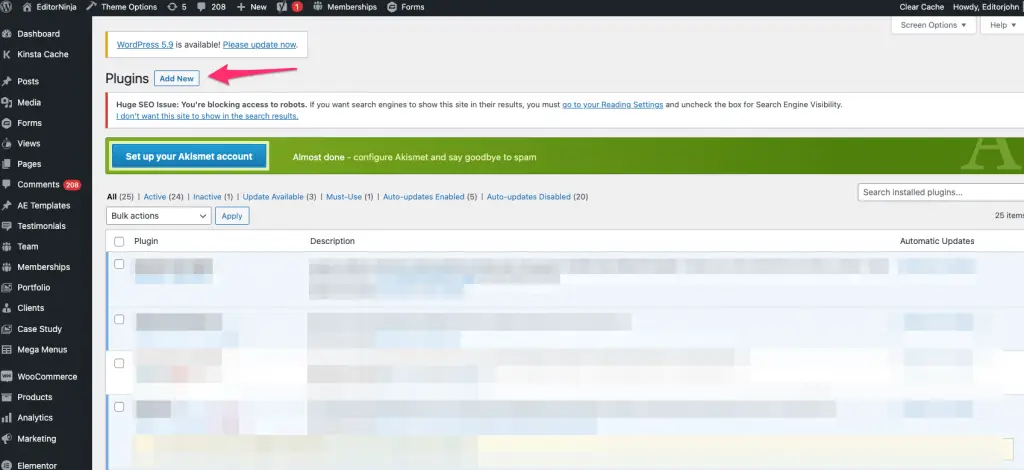The image size is (1024, 470).
Task: Sort by the Plugin column header
Action: click(146, 241)
